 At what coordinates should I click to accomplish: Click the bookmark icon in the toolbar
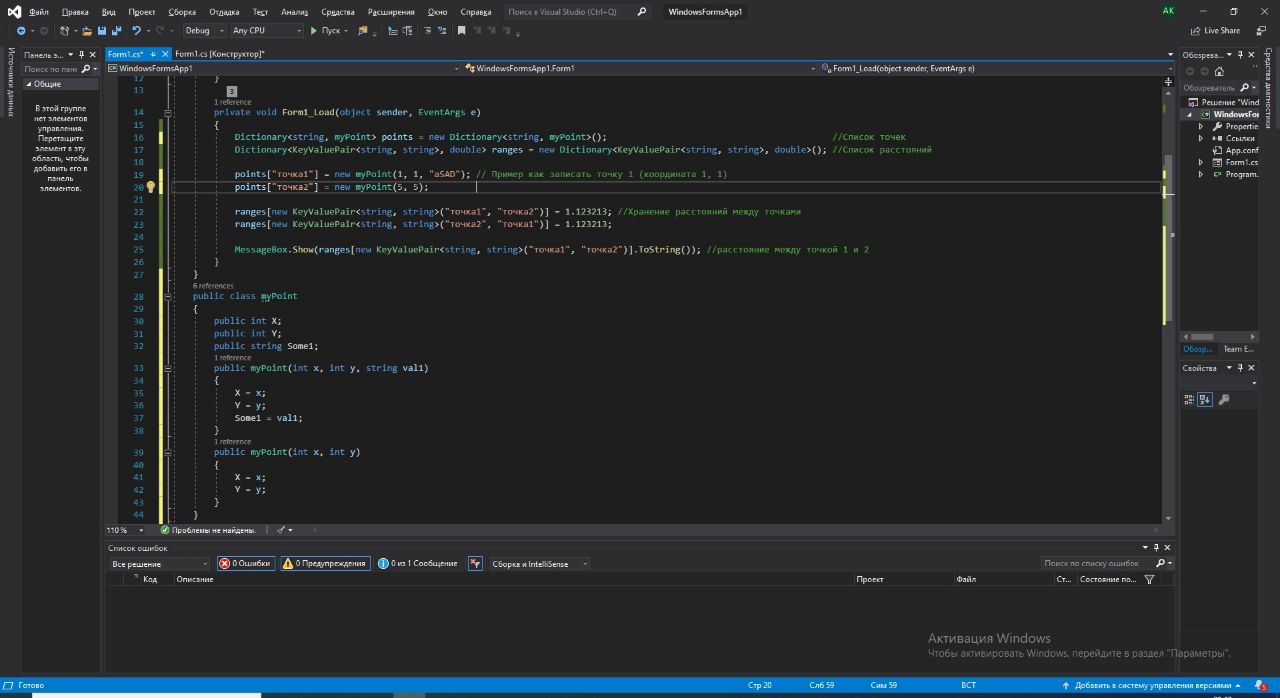[x=461, y=31]
